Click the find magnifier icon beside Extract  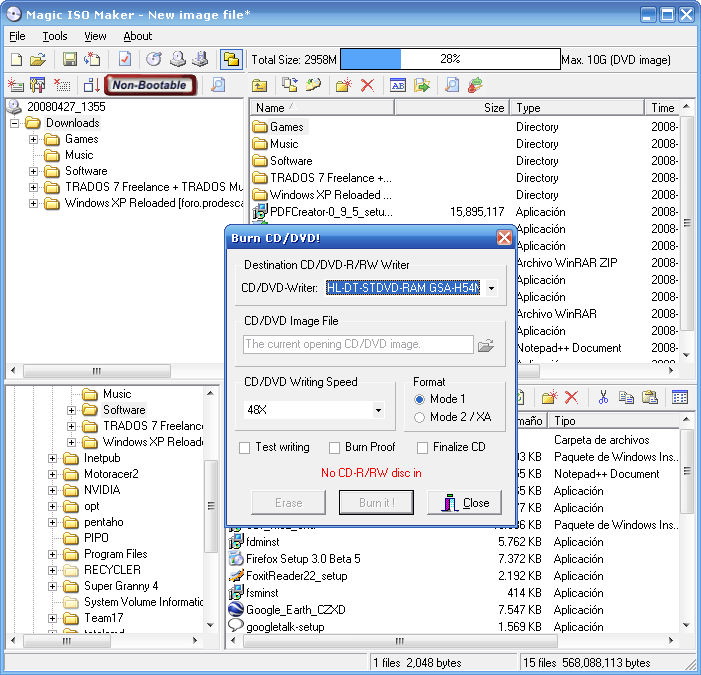pyautogui.click(x=452, y=85)
